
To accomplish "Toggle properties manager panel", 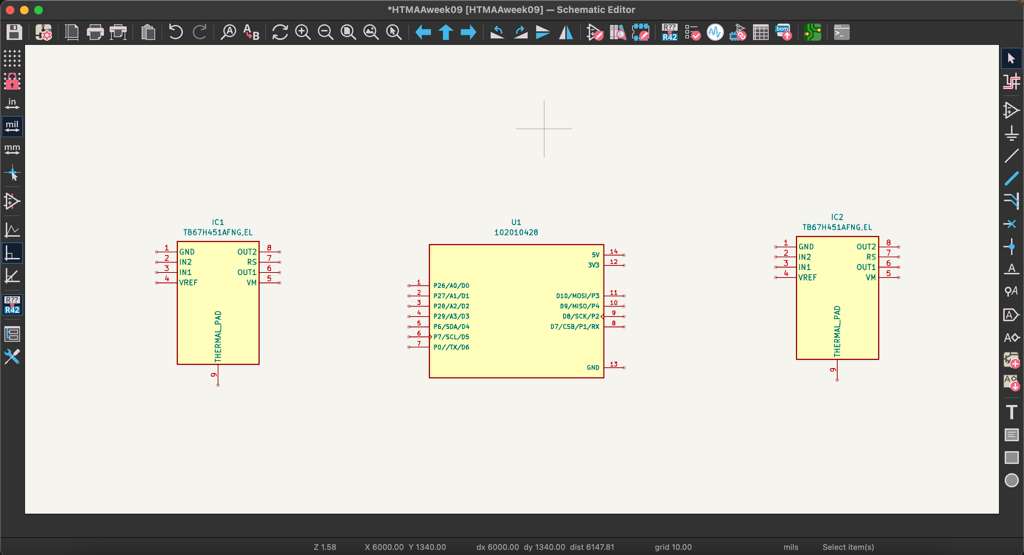I will point(12,357).
